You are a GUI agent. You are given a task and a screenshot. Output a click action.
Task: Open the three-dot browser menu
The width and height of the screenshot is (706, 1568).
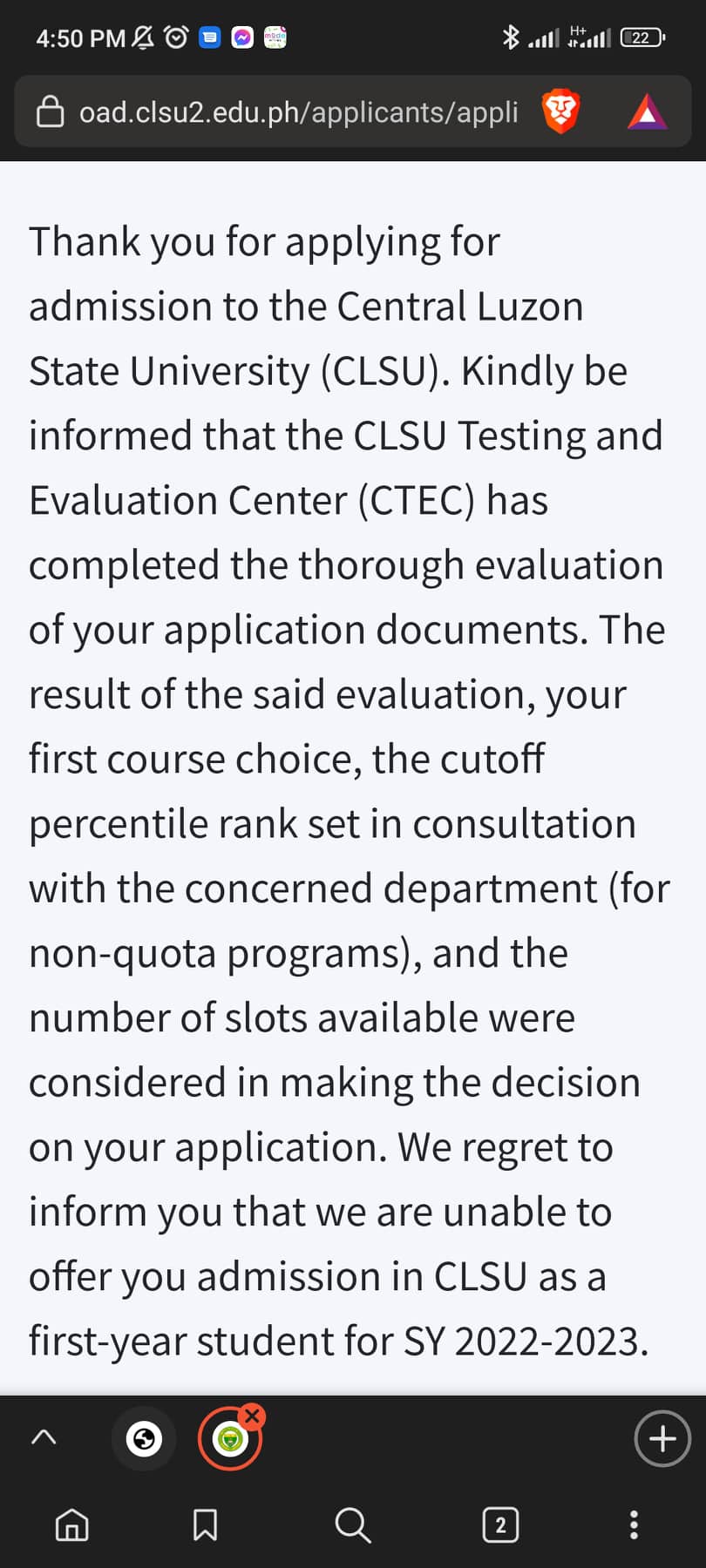point(634,1524)
